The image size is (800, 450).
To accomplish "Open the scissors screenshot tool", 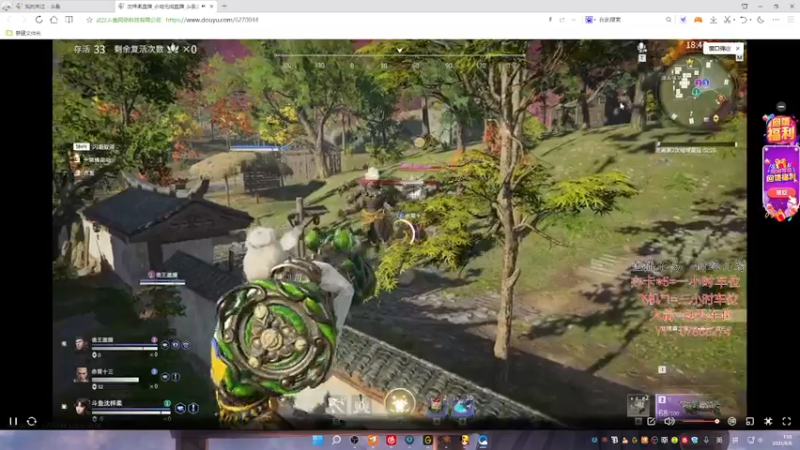I will pos(727,19).
